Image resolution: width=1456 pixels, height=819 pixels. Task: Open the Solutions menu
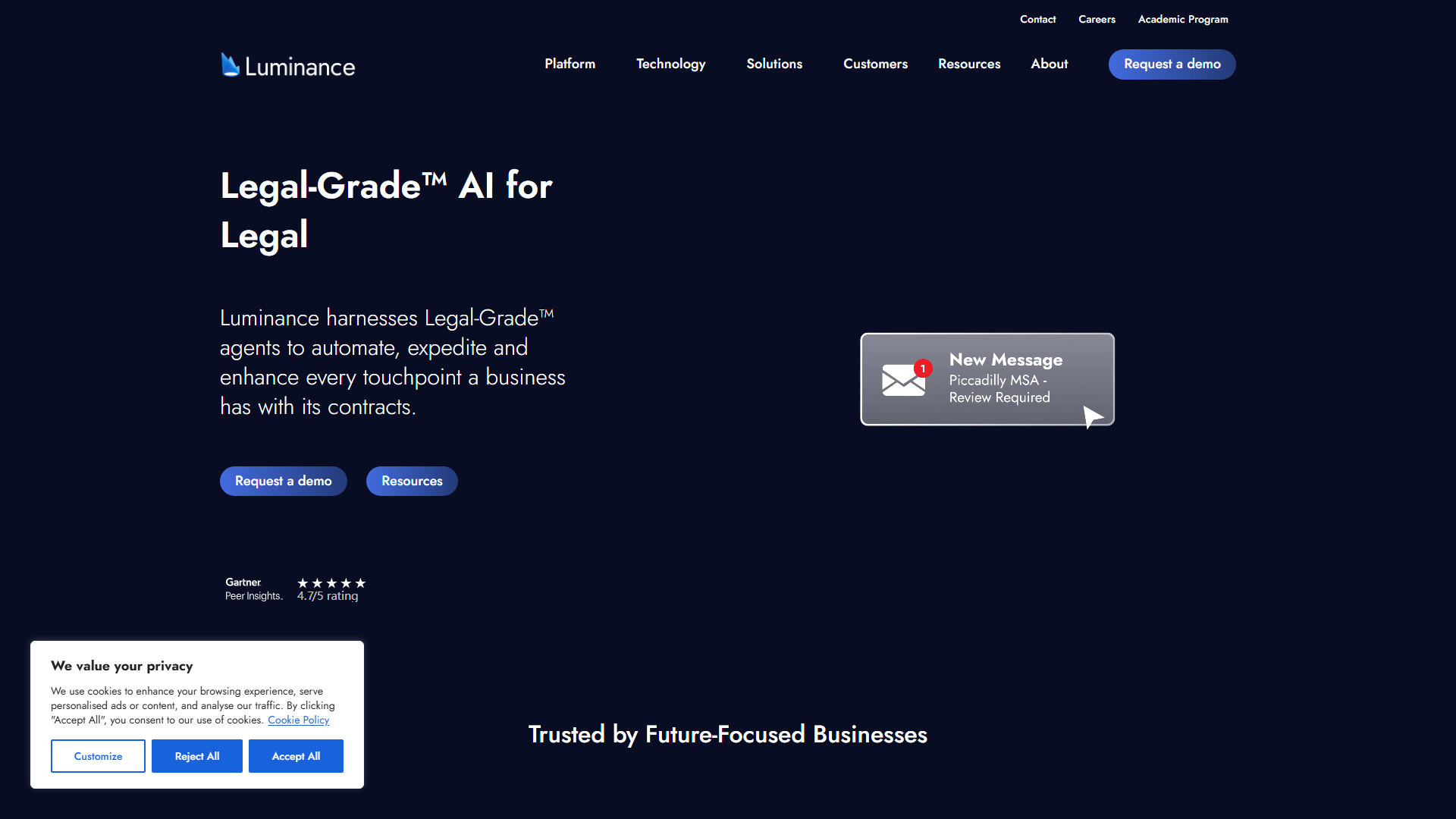coord(774,64)
